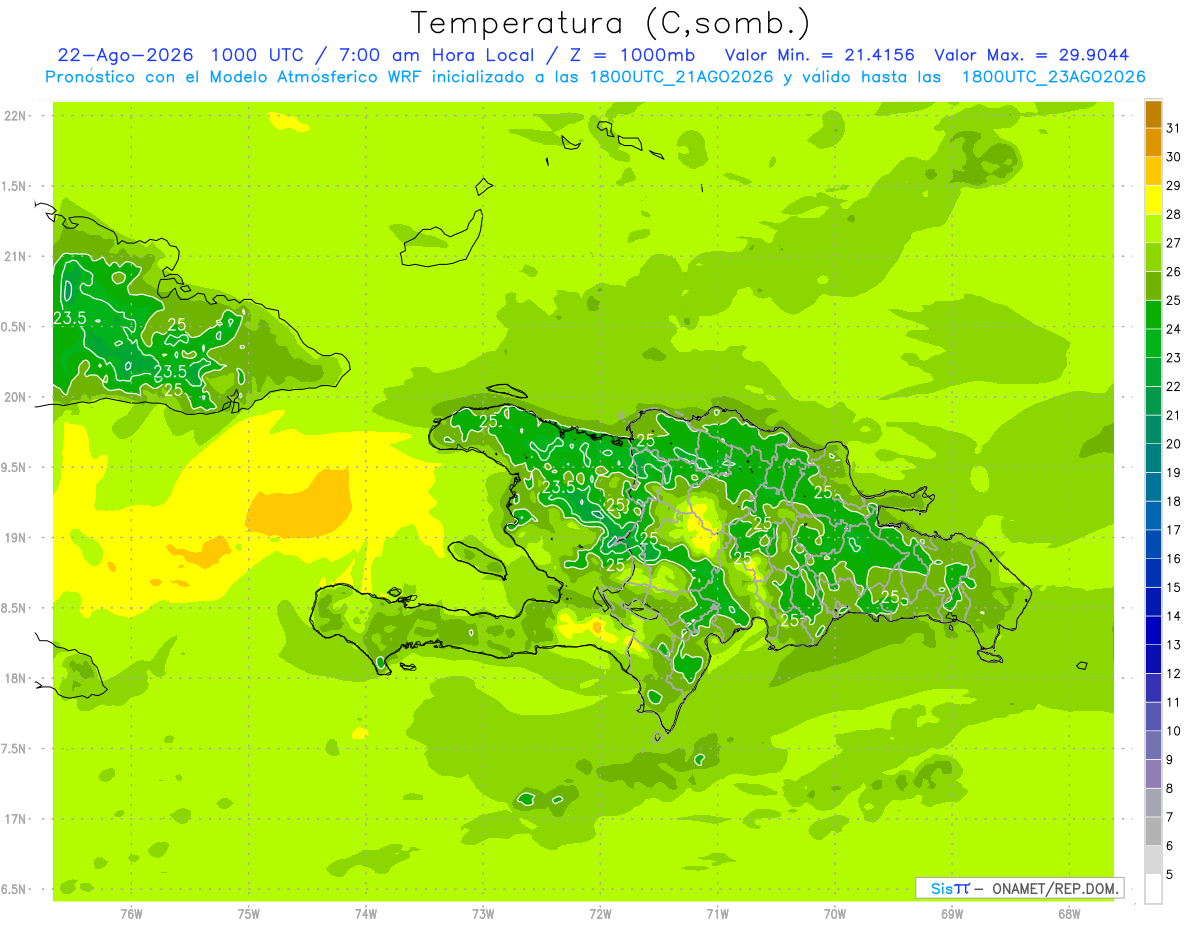Click the date text "22-Ago-2026"
The width and height of the screenshot is (1200, 927).
click(x=125, y=55)
